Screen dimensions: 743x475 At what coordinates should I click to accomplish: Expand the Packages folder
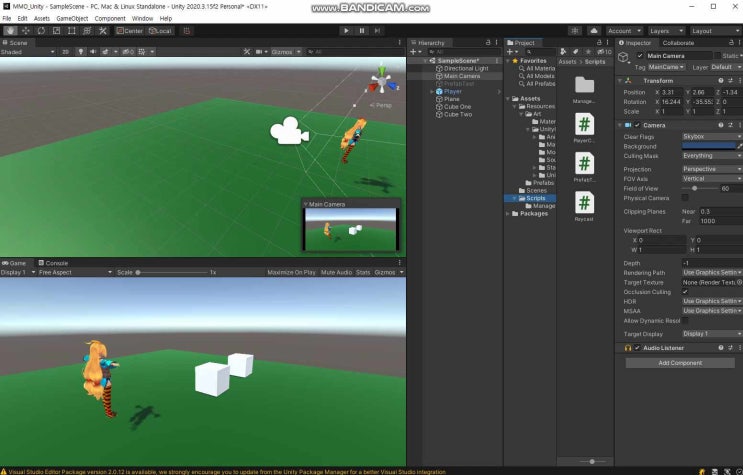(508, 214)
